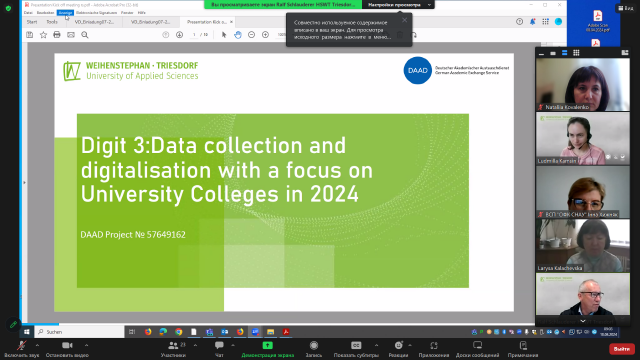Leave the meeting with Выйти button
This screenshot has height=360, width=640.
tap(621, 349)
